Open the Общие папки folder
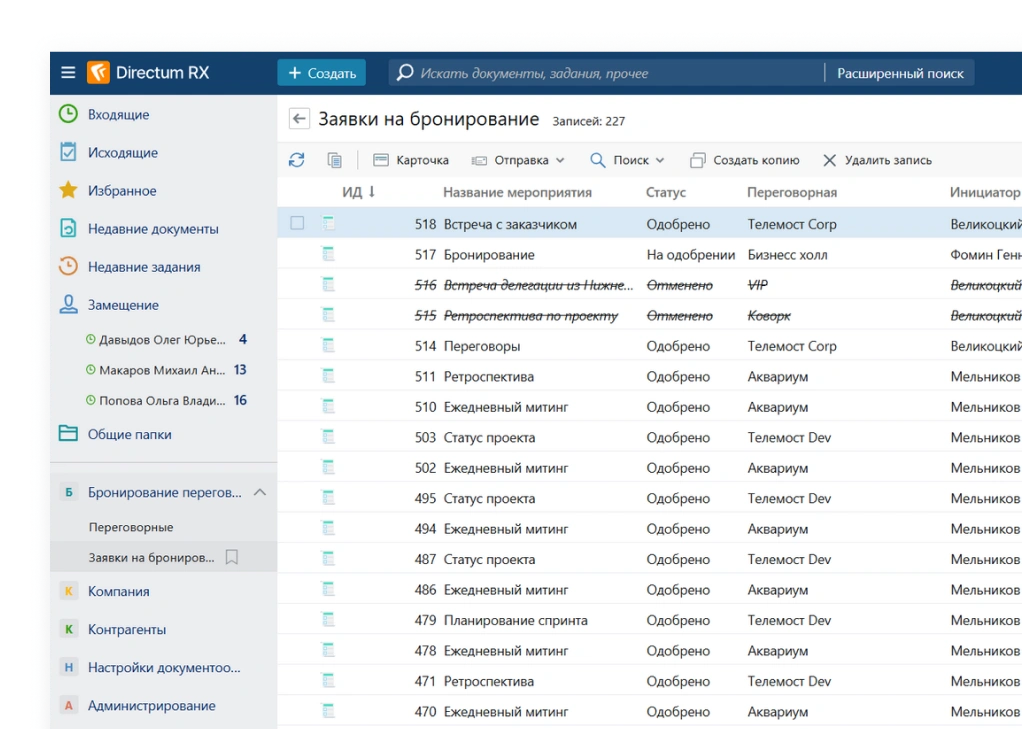The height and width of the screenshot is (729, 1022). 129,435
